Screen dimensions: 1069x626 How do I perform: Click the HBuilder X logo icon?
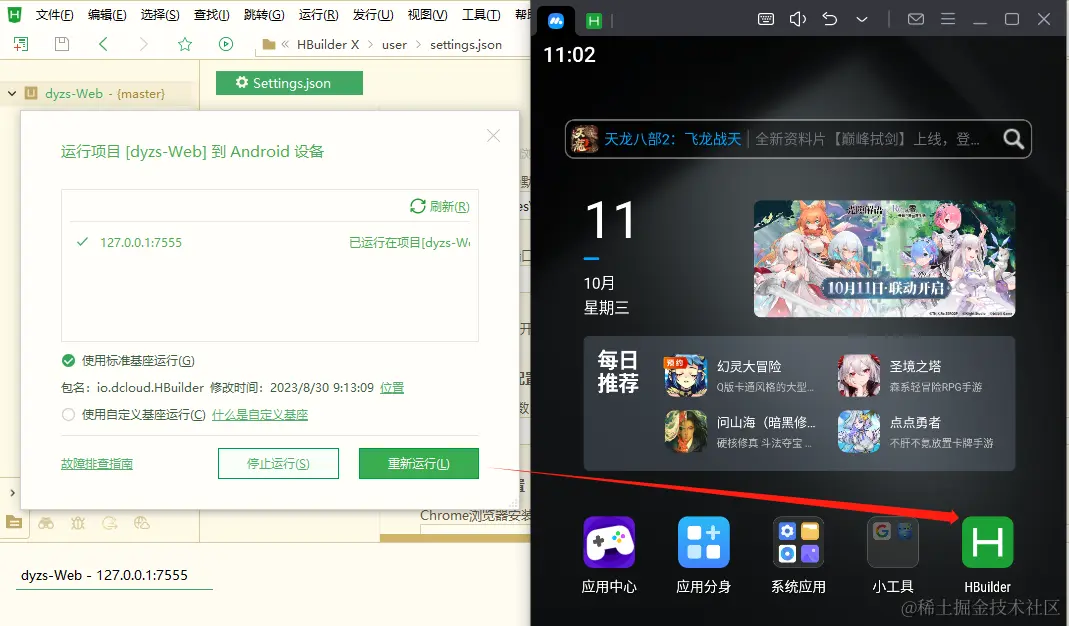click(x=14, y=14)
